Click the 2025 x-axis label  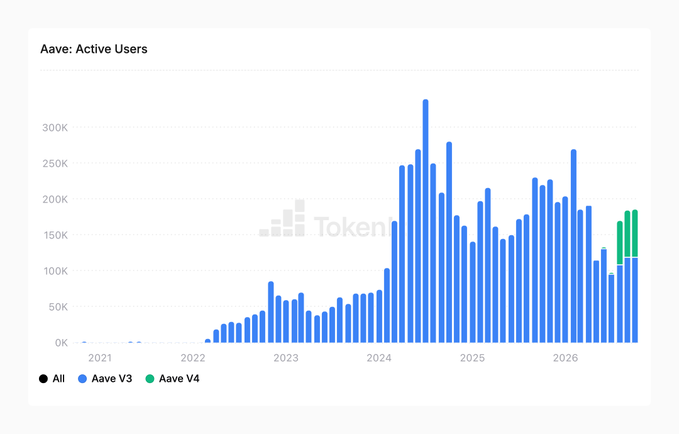[472, 358]
